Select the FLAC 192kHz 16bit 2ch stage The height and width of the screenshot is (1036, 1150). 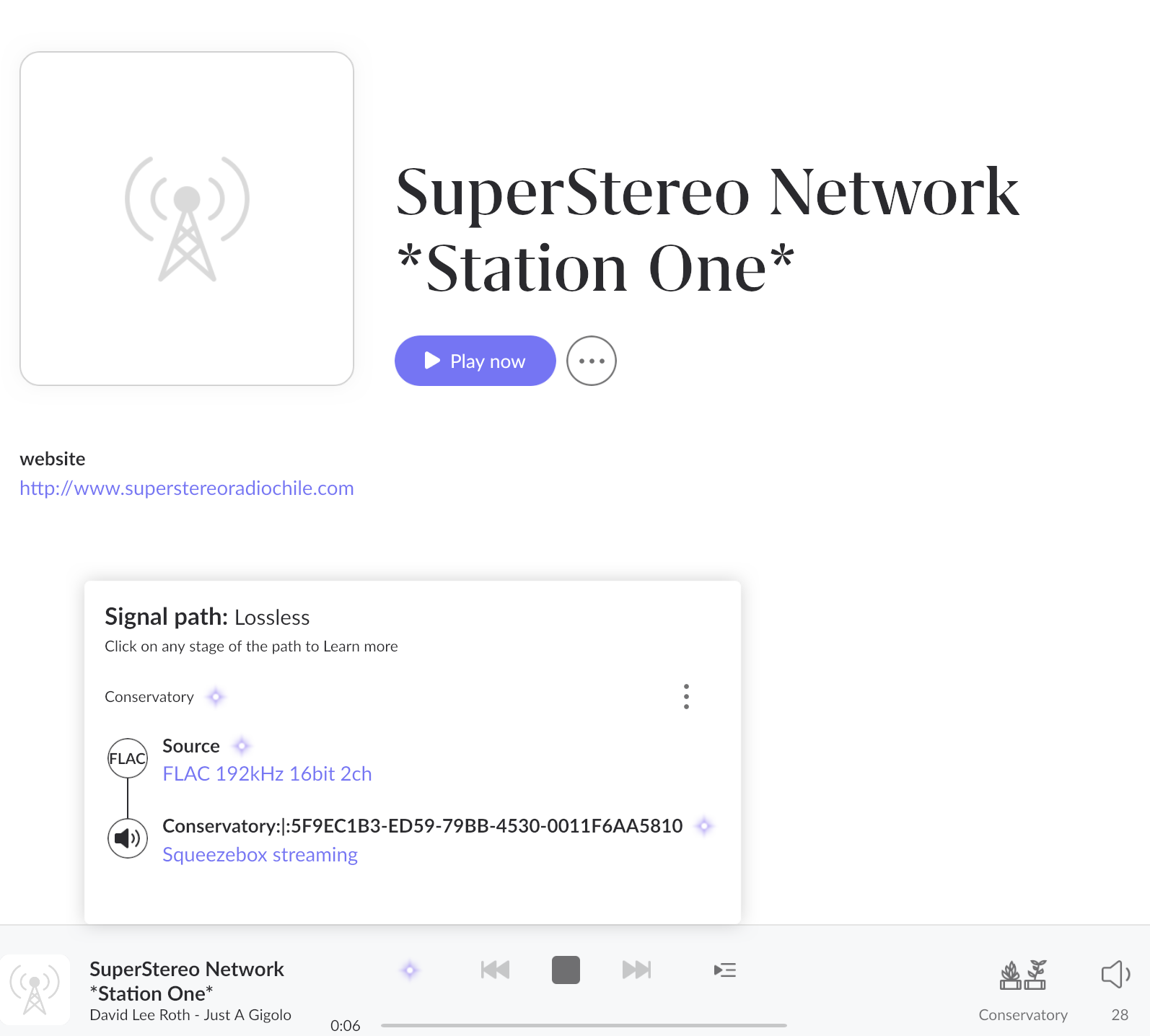tap(267, 774)
